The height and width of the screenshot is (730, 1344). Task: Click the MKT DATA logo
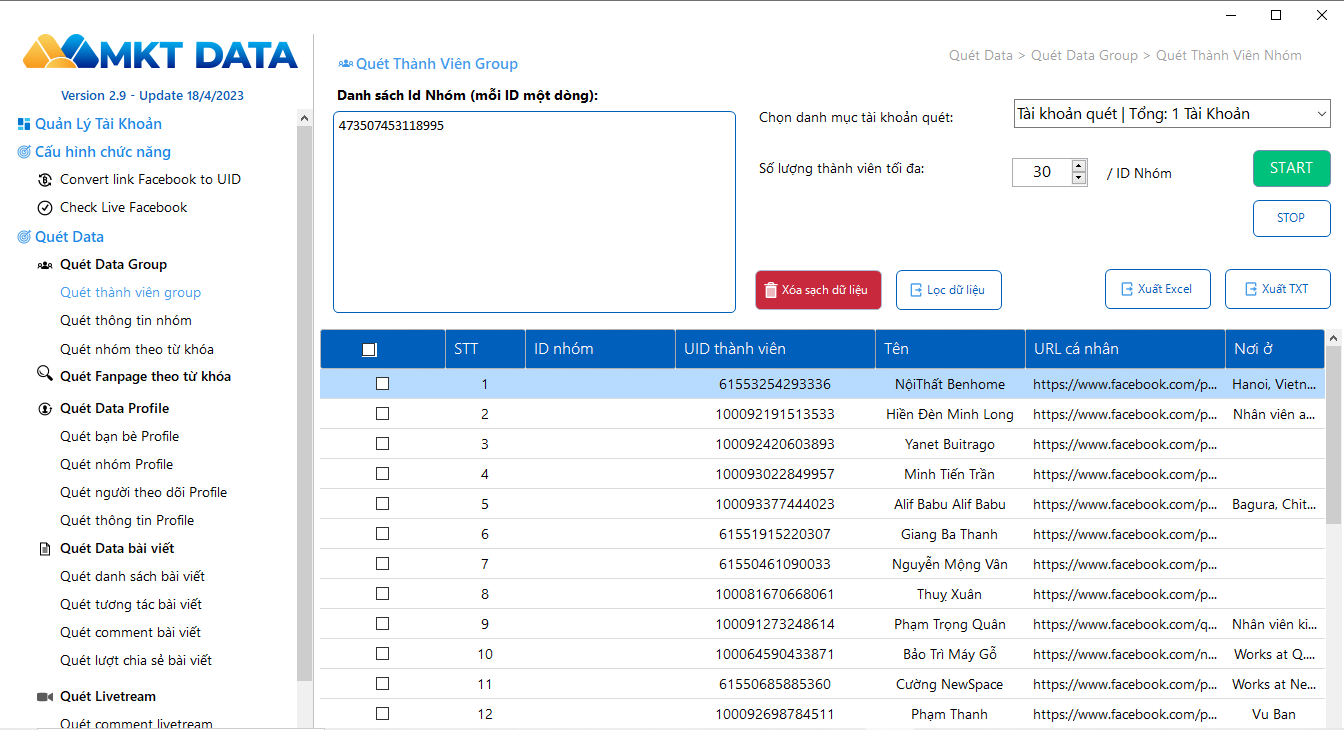point(160,52)
